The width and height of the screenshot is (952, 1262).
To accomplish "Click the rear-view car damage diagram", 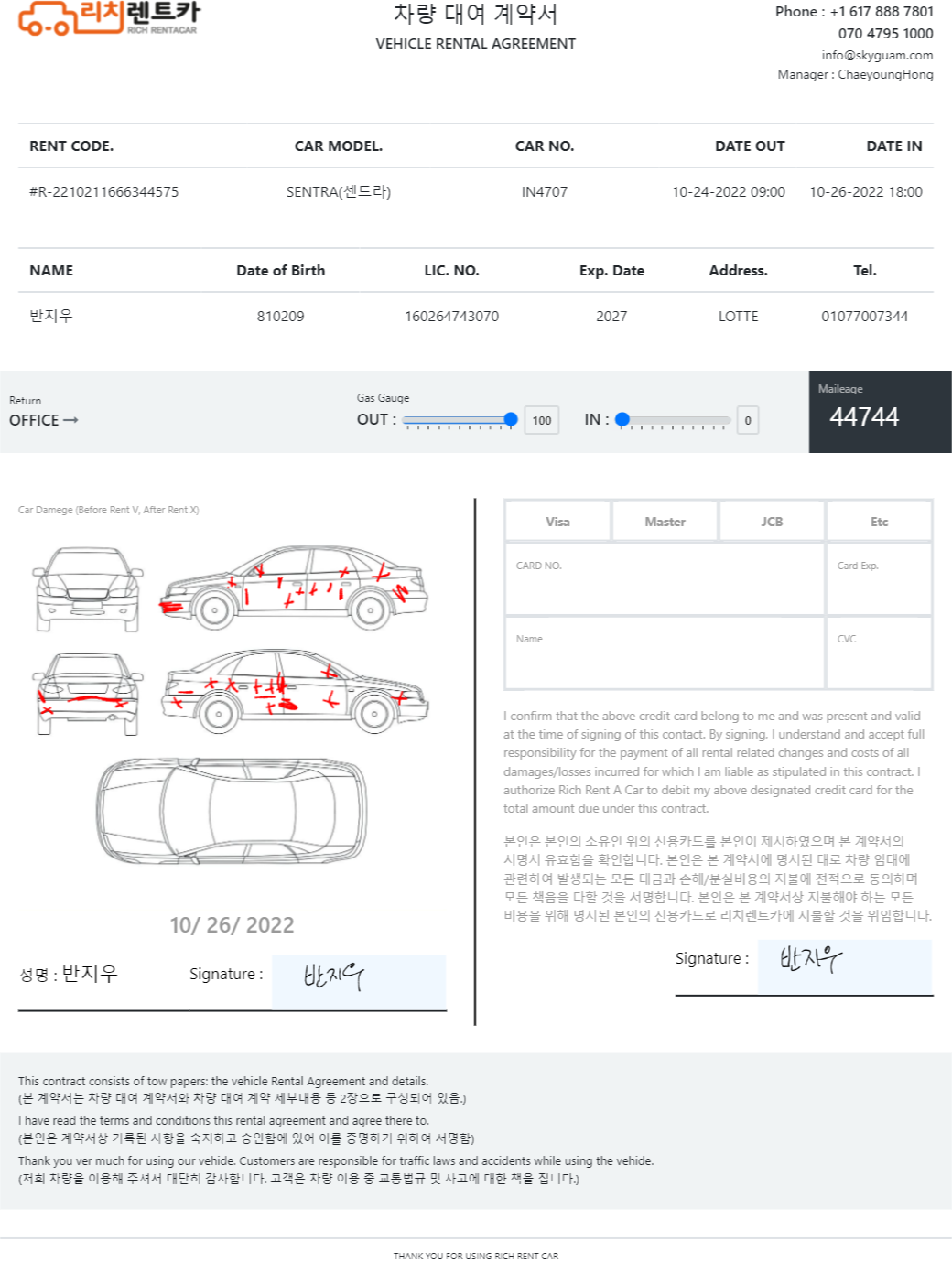I will pos(88,693).
